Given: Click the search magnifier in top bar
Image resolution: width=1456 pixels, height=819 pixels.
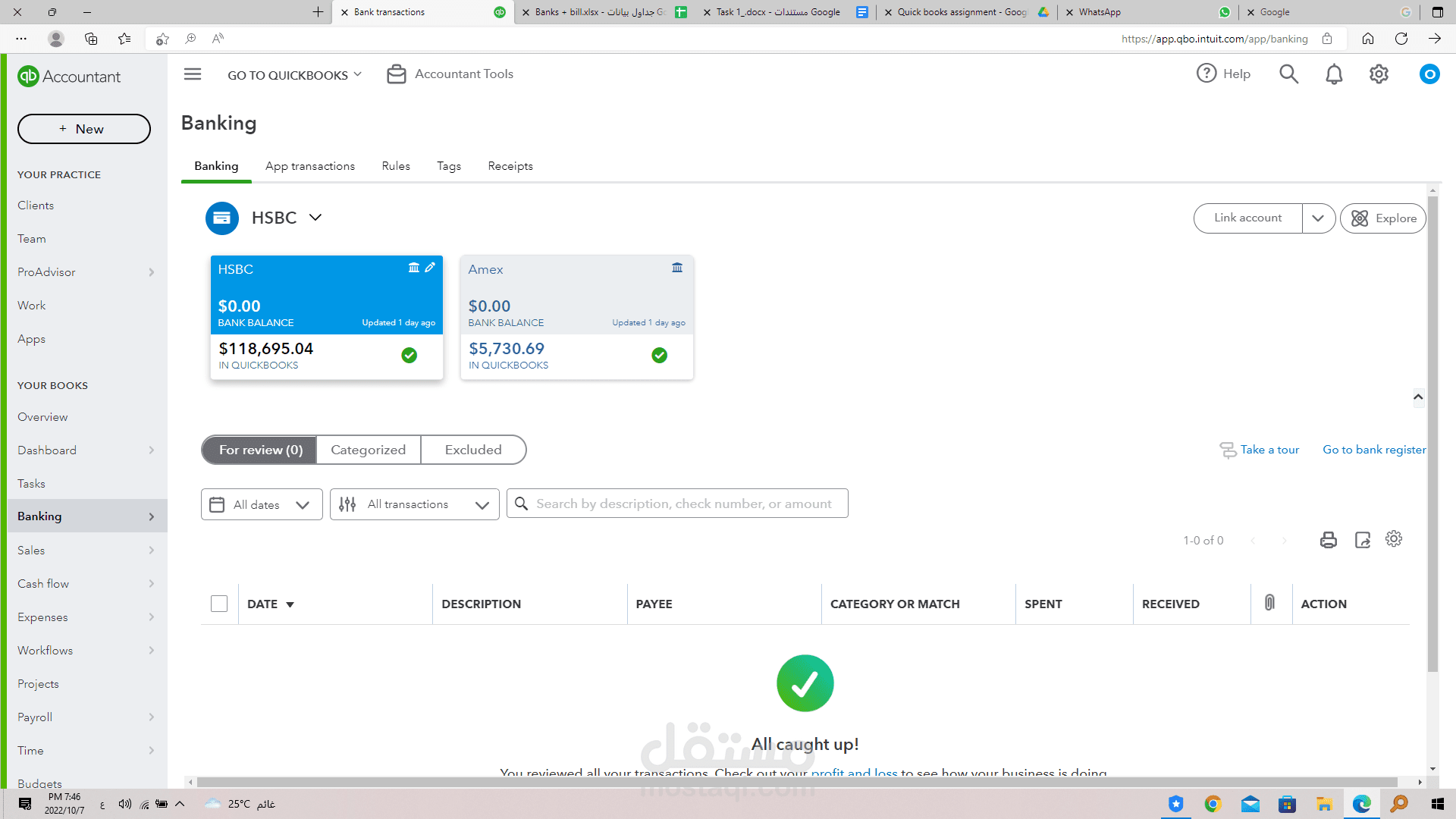Looking at the screenshot, I should pyautogui.click(x=1288, y=74).
